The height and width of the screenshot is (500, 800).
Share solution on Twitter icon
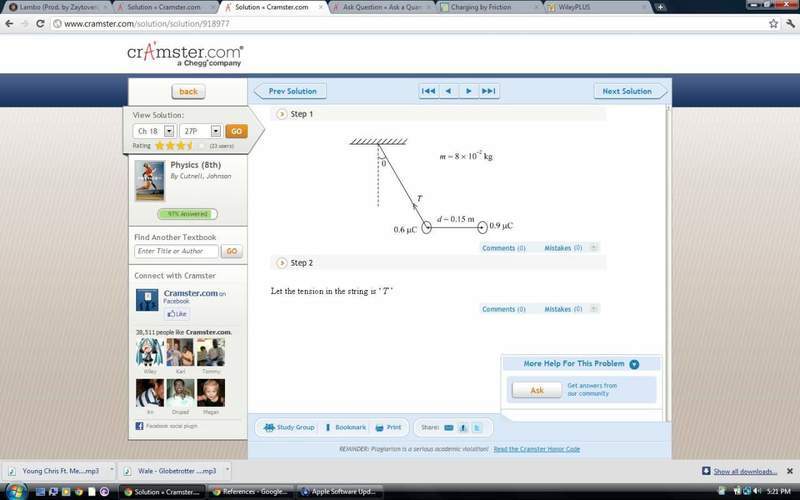(477, 428)
